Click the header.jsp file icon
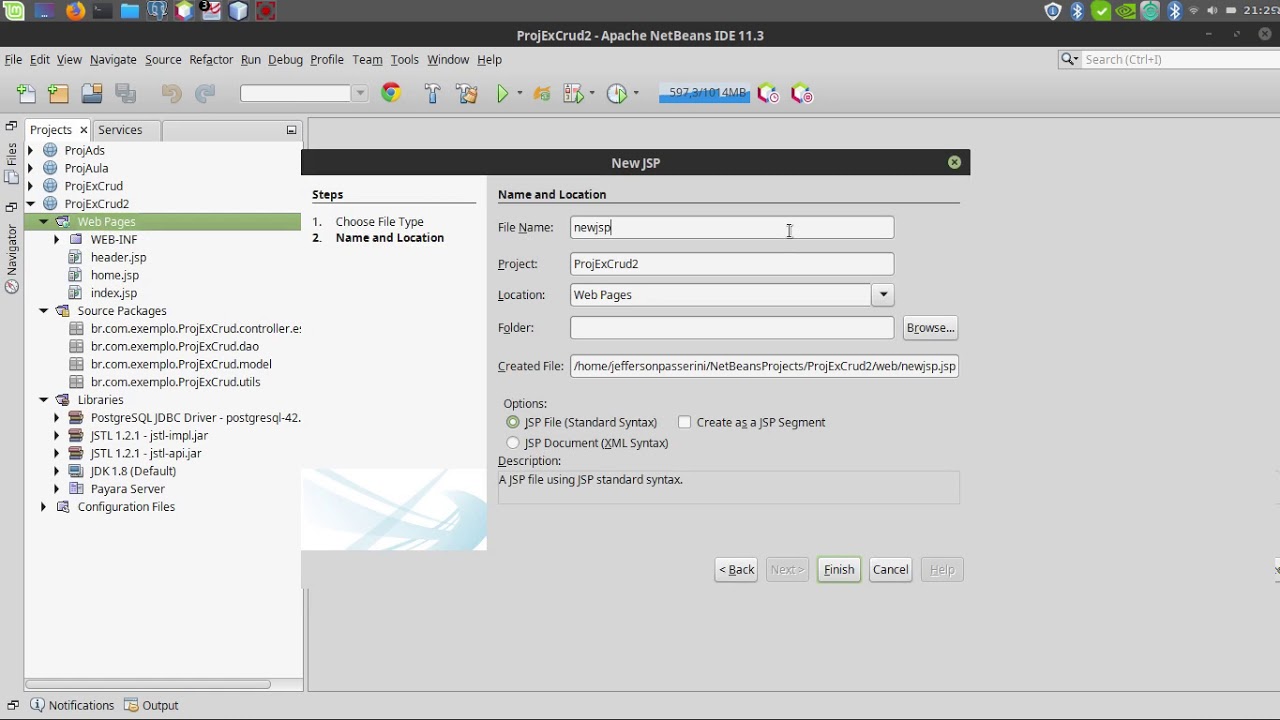The height and width of the screenshot is (720, 1280). pos(76,257)
